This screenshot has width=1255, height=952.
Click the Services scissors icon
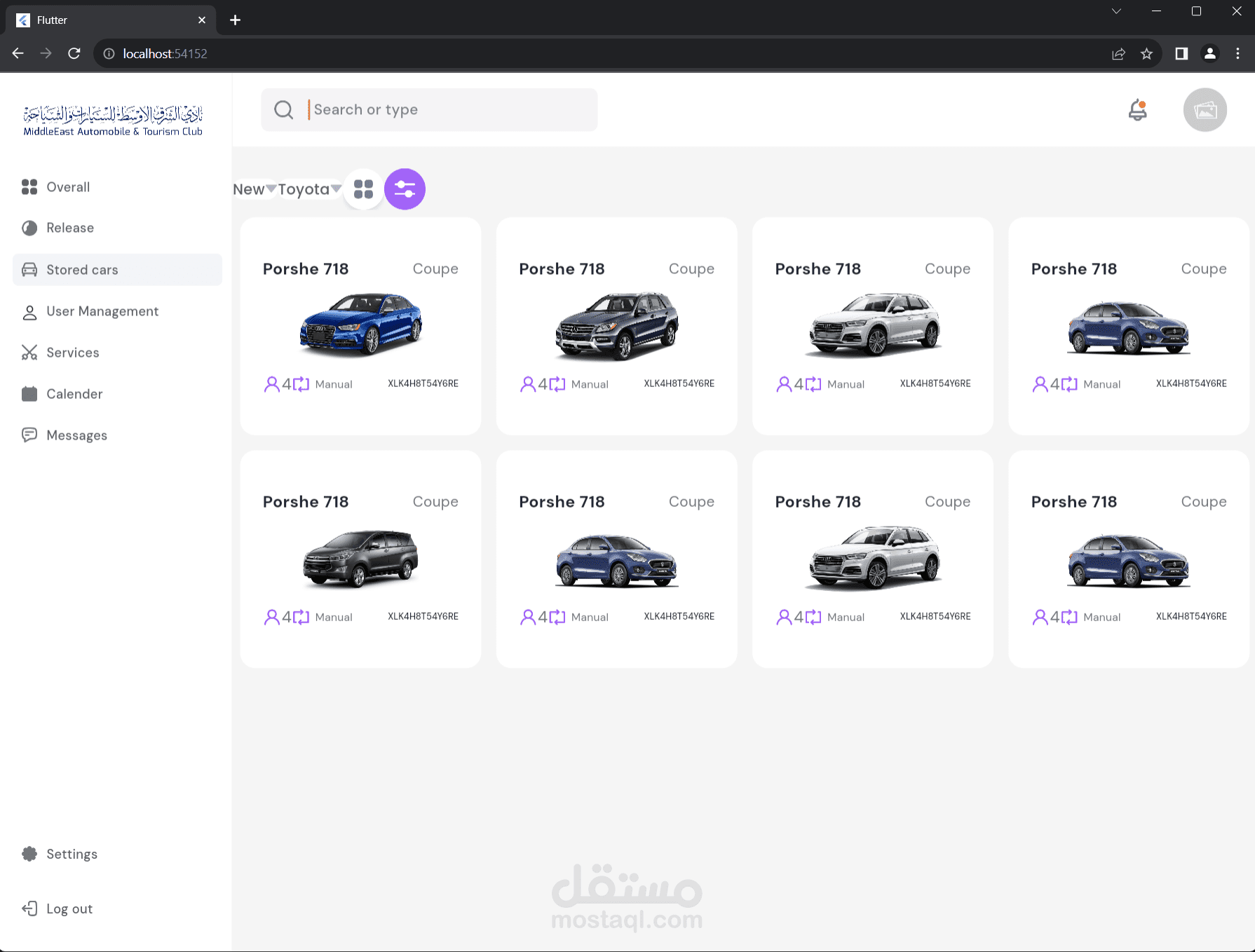pyautogui.click(x=29, y=353)
